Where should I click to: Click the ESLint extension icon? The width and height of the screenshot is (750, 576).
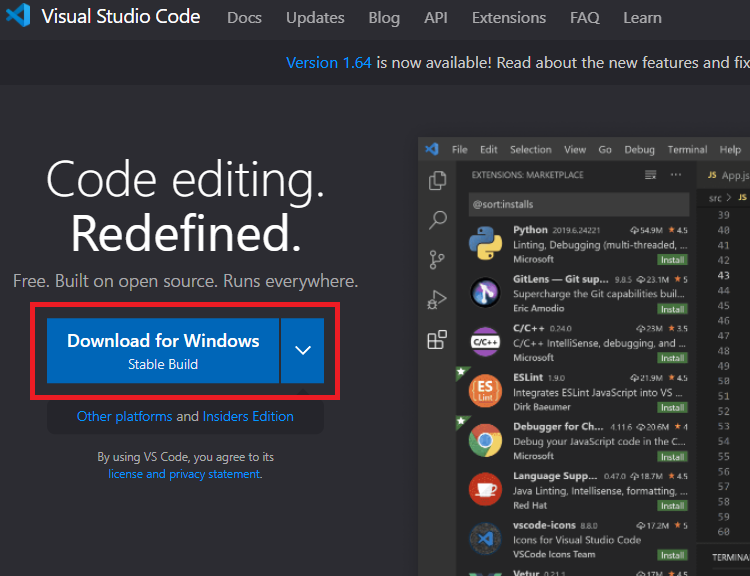[x=485, y=391]
